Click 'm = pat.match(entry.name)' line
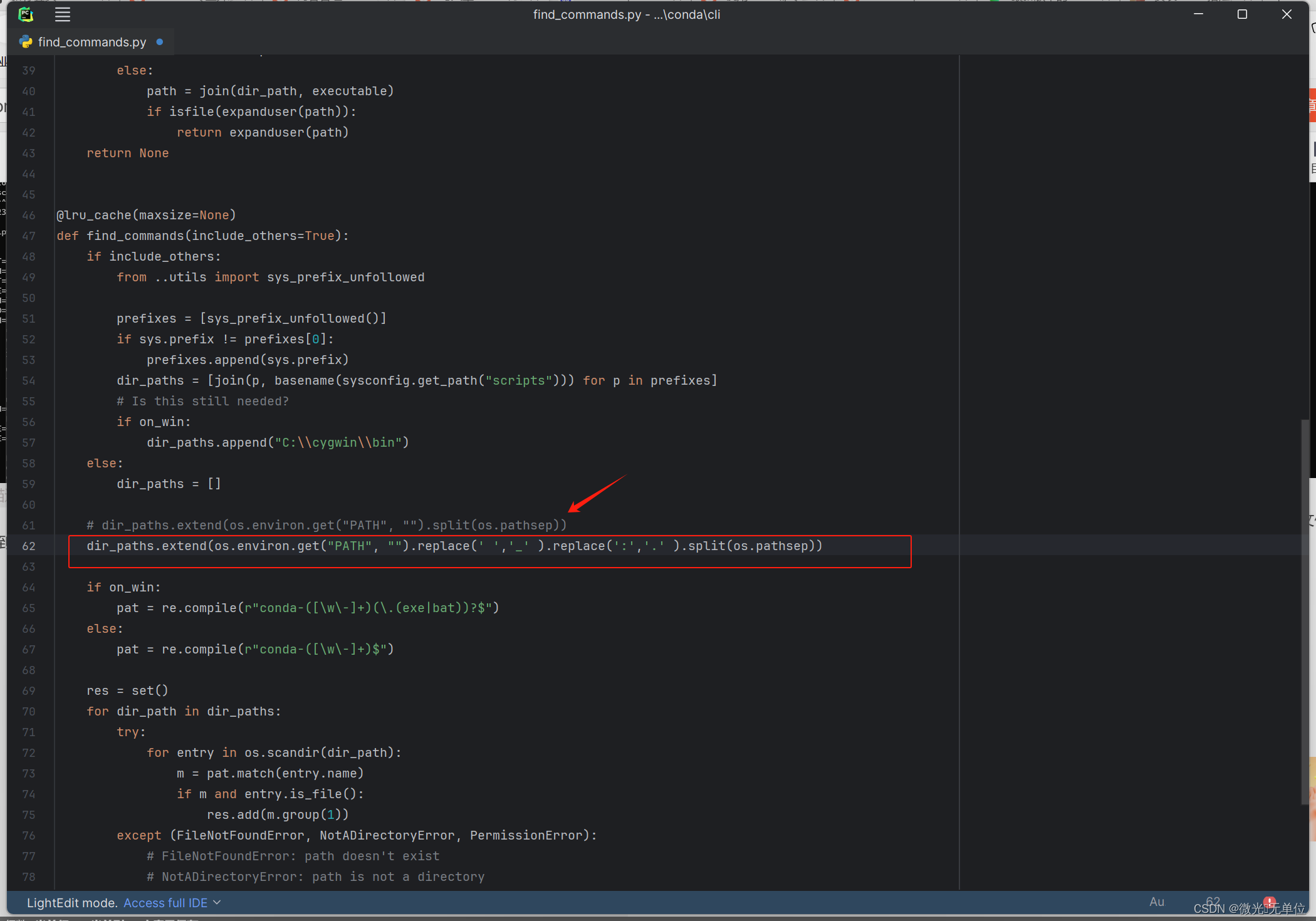The height and width of the screenshot is (921, 1316). 270,774
